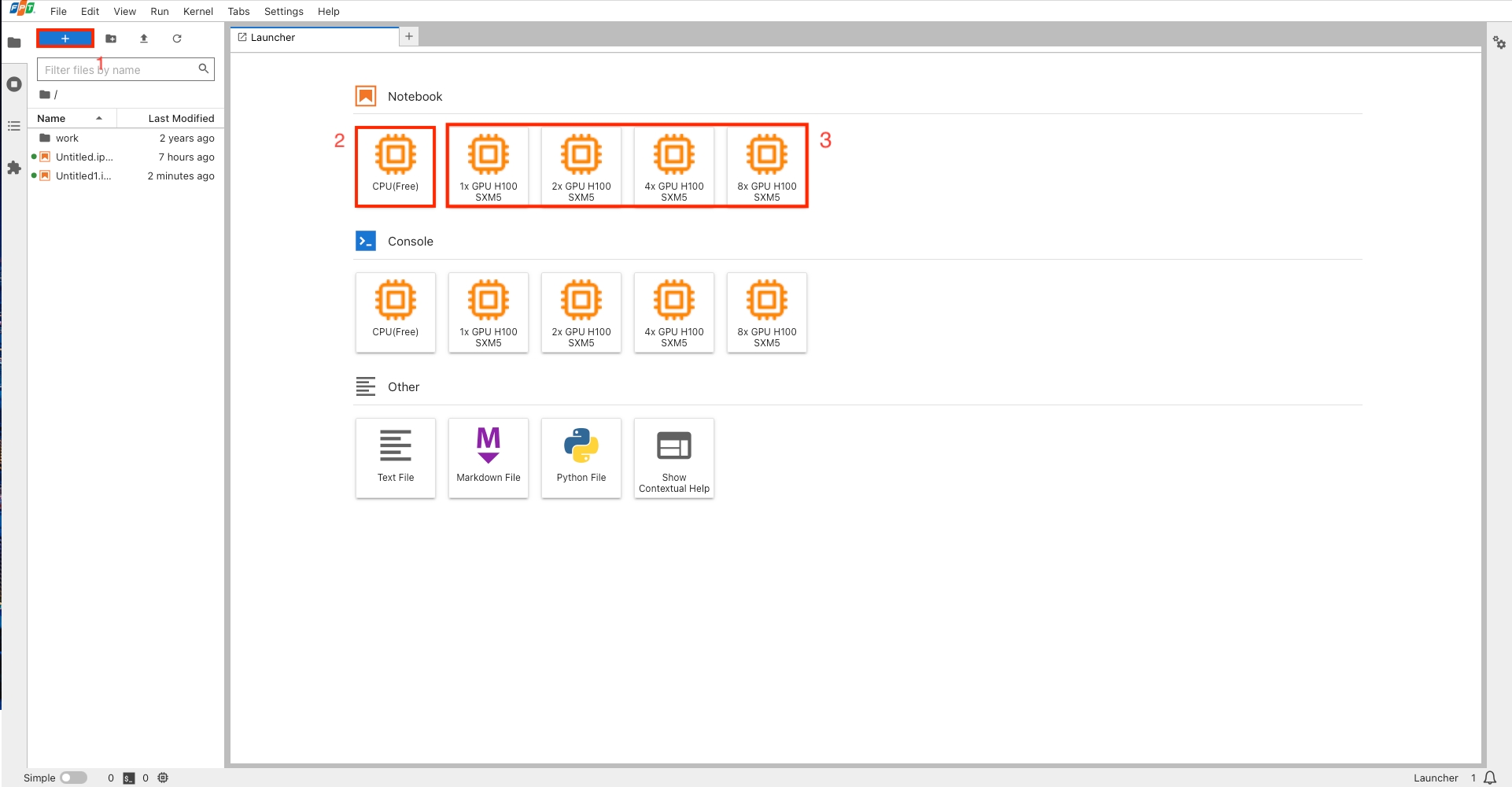Open the Settings menu
The image size is (1512, 787).
283,11
